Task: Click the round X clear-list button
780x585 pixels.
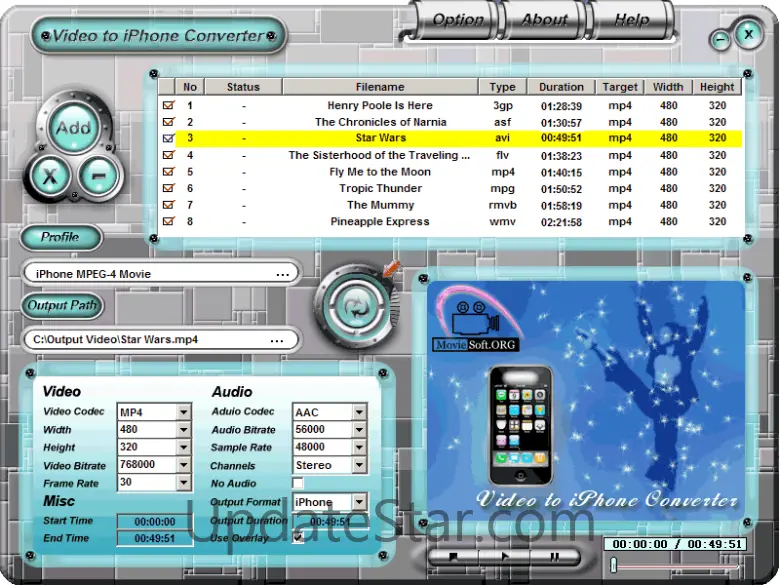Action: pyautogui.click(x=50, y=175)
